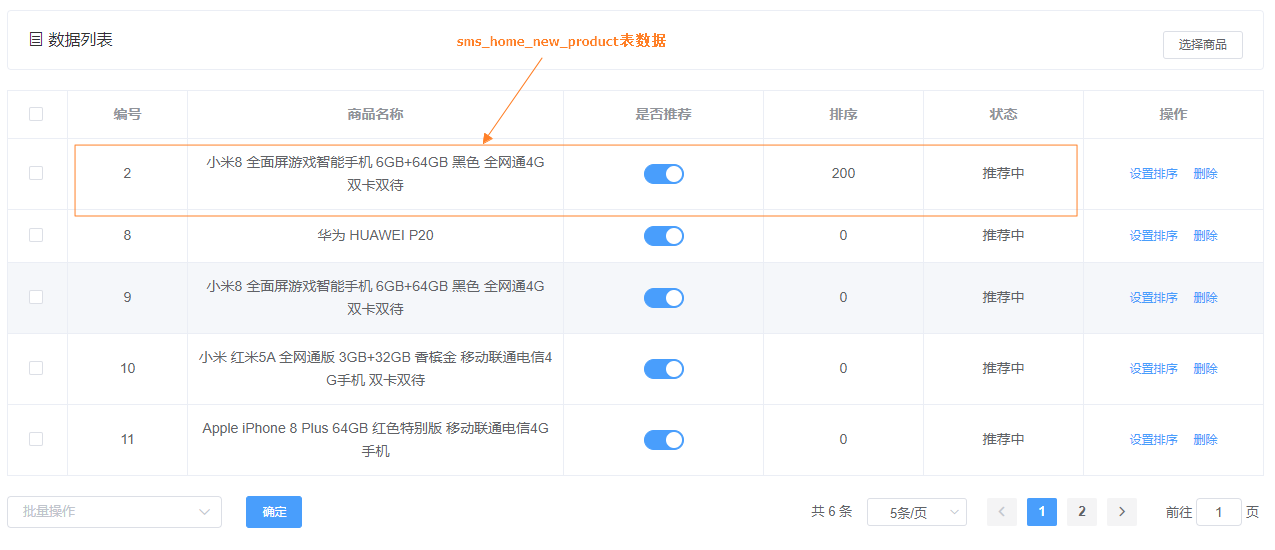Select the checkbox for row number 9
The height and width of the screenshot is (550, 1275).
tap(36, 297)
